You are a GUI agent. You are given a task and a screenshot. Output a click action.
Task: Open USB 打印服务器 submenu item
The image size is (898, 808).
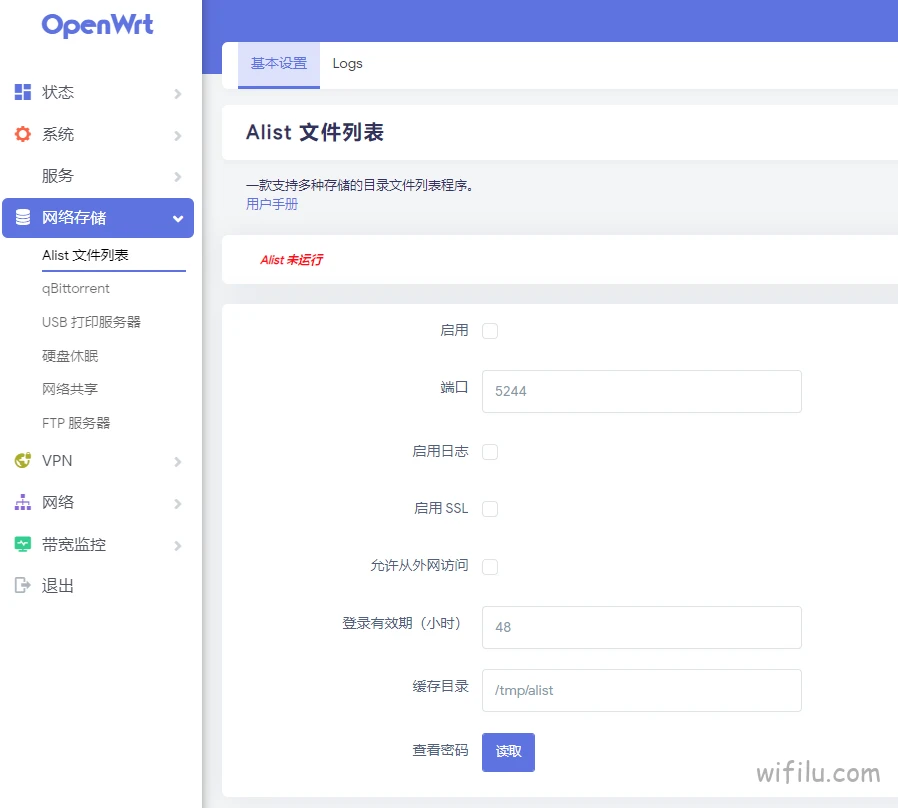point(91,322)
